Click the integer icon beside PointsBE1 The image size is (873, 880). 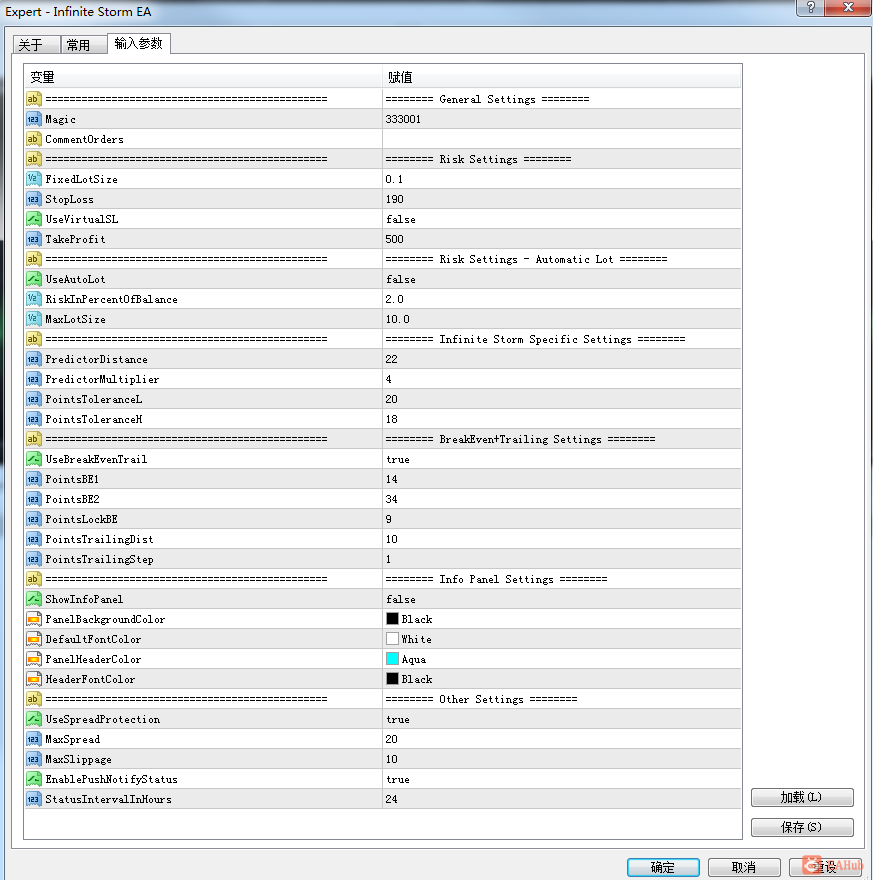click(x=34, y=479)
